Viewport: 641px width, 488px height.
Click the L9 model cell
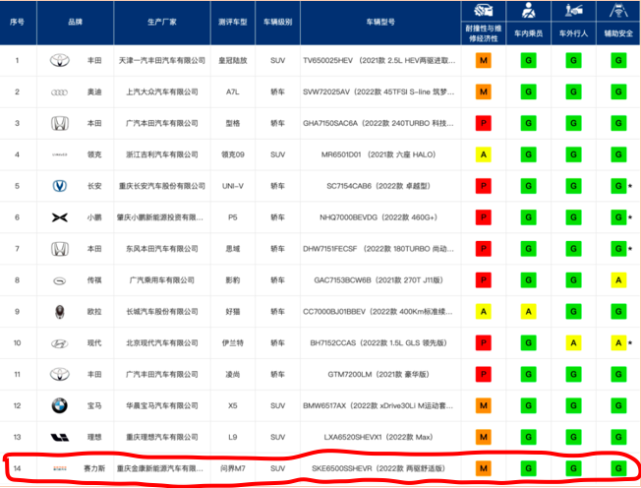point(233,437)
